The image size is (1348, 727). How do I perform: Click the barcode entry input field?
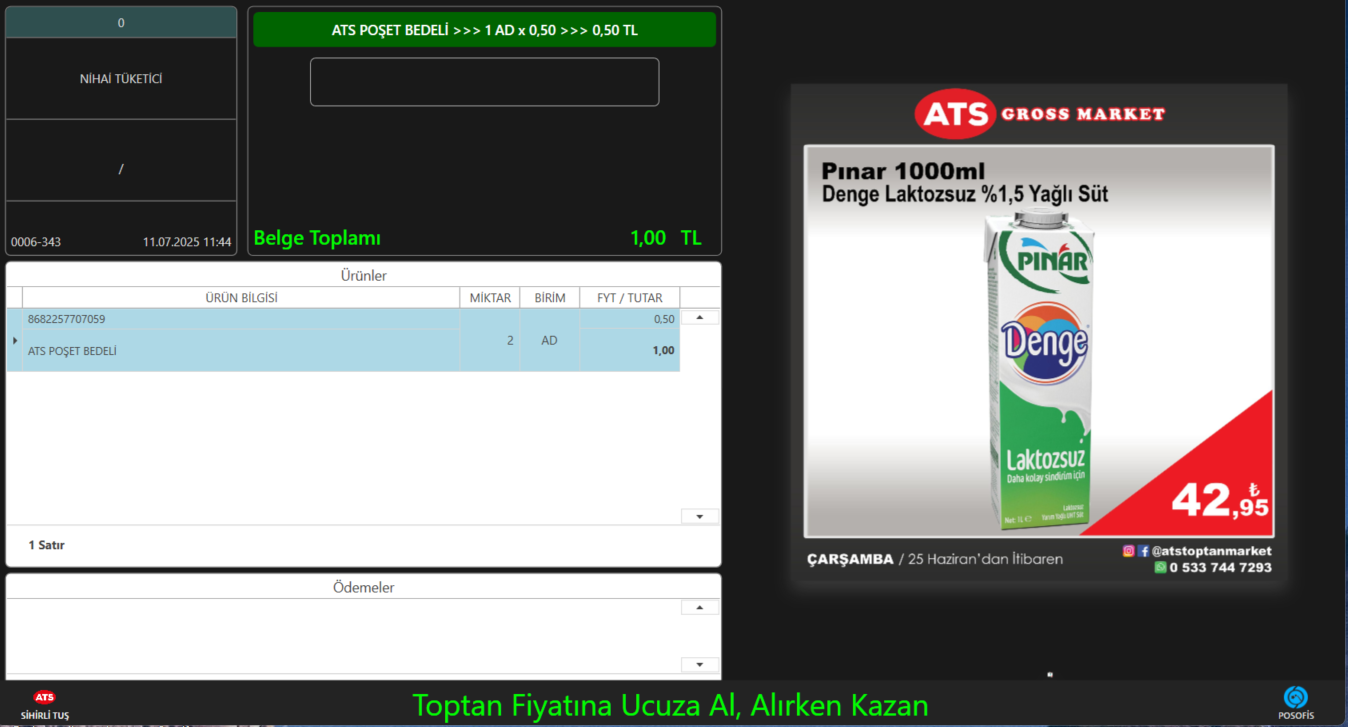(x=484, y=82)
